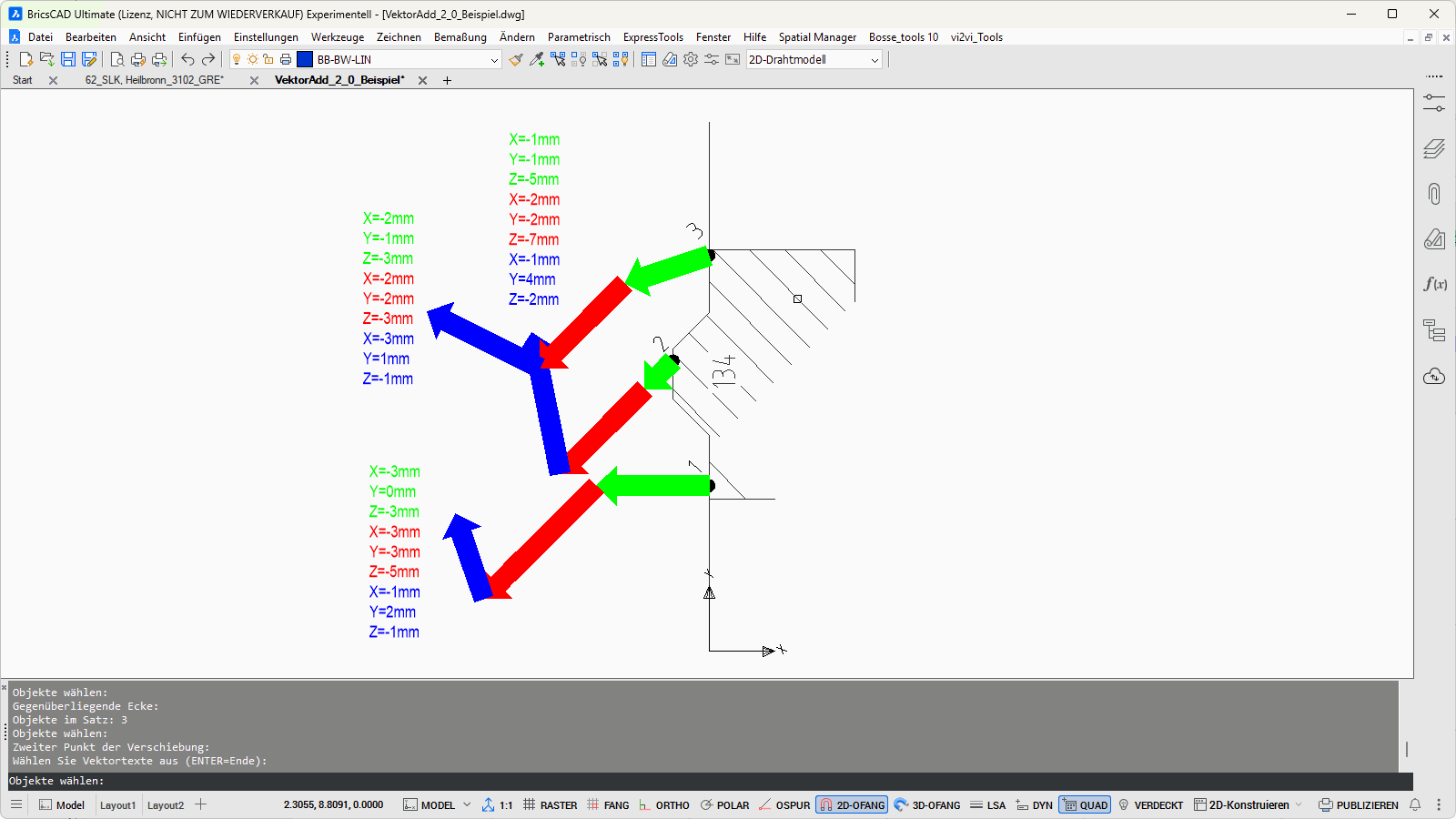Toggle ORTHO mode in status bar
This screenshot has height=819, width=1456.
click(x=664, y=805)
